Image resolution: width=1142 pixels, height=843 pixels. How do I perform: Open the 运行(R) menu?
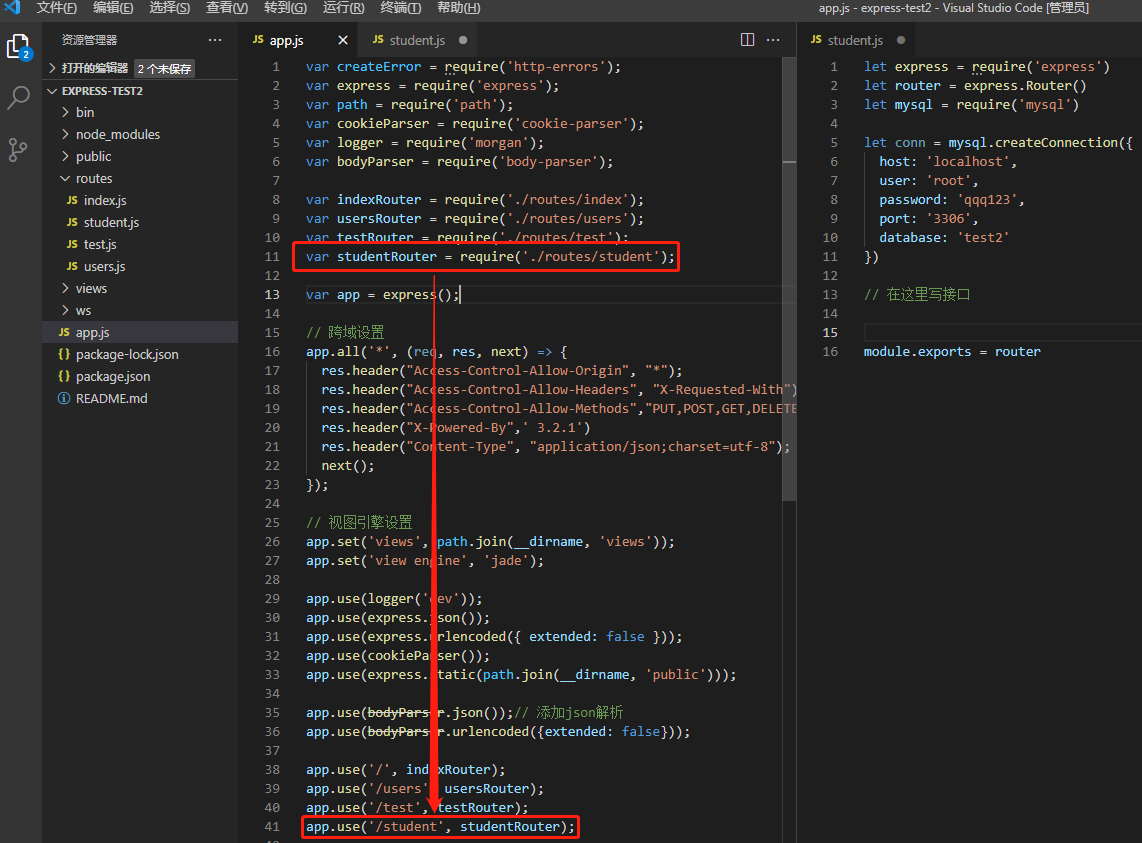[343, 8]
